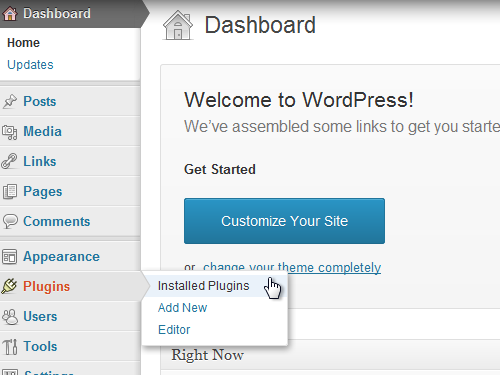Click the chain icon beside Links
Screen dimensions: 500x375
coord(9,161)
